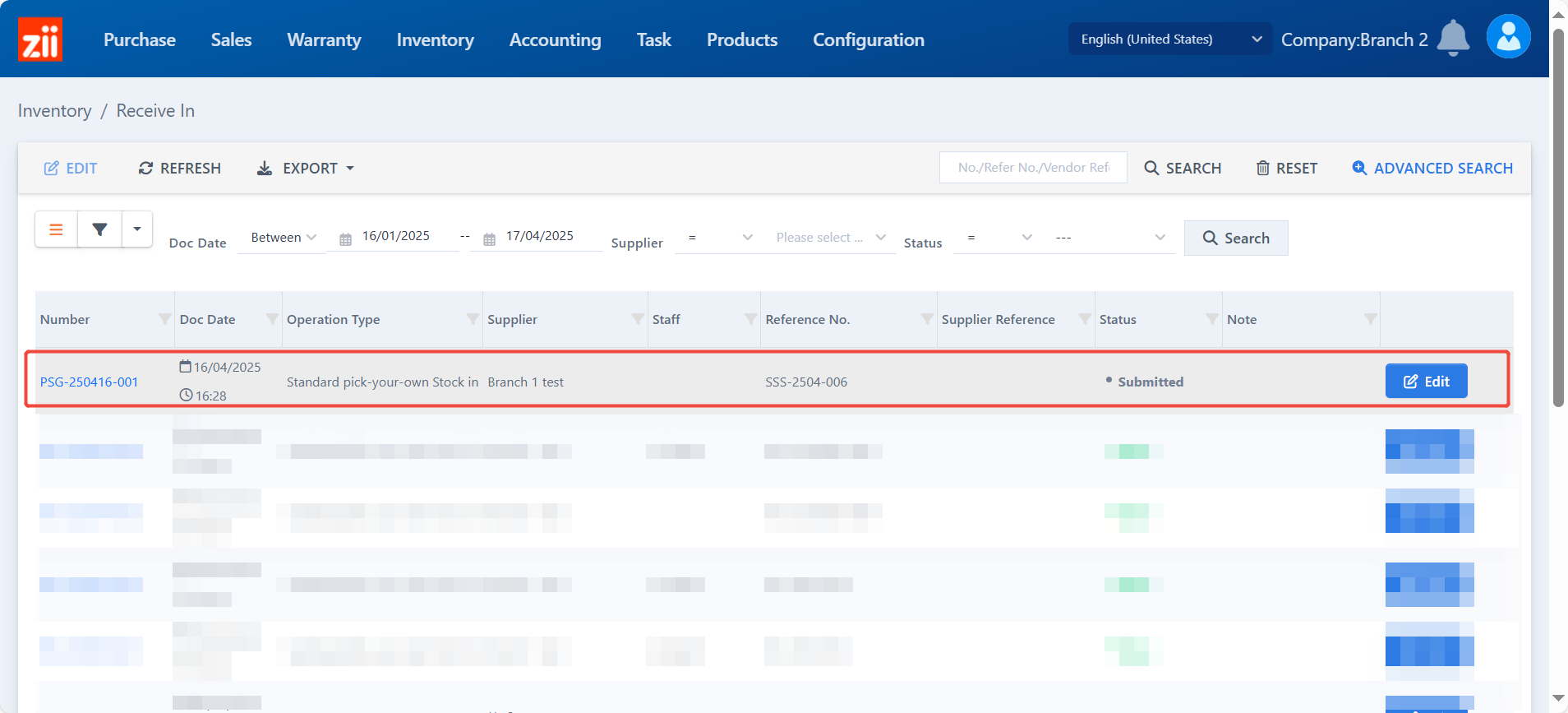Viewport: 1568px width, 713px height.
Task: Click the Zii logo icon
Action: click(39, 39)
